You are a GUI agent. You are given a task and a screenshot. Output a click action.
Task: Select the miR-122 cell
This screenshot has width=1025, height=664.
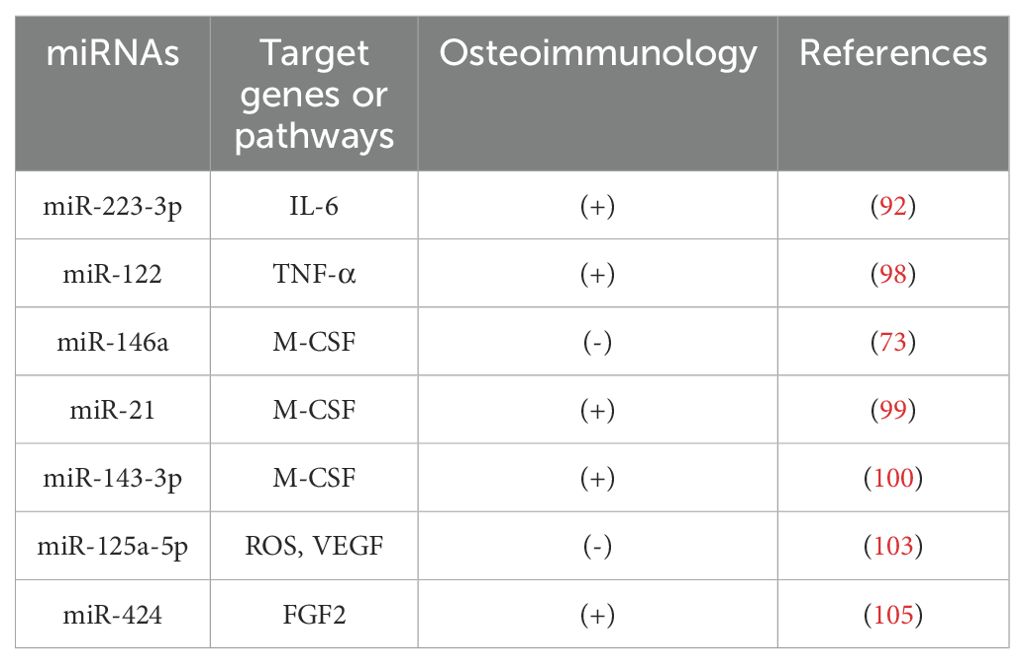click(113, 273)
